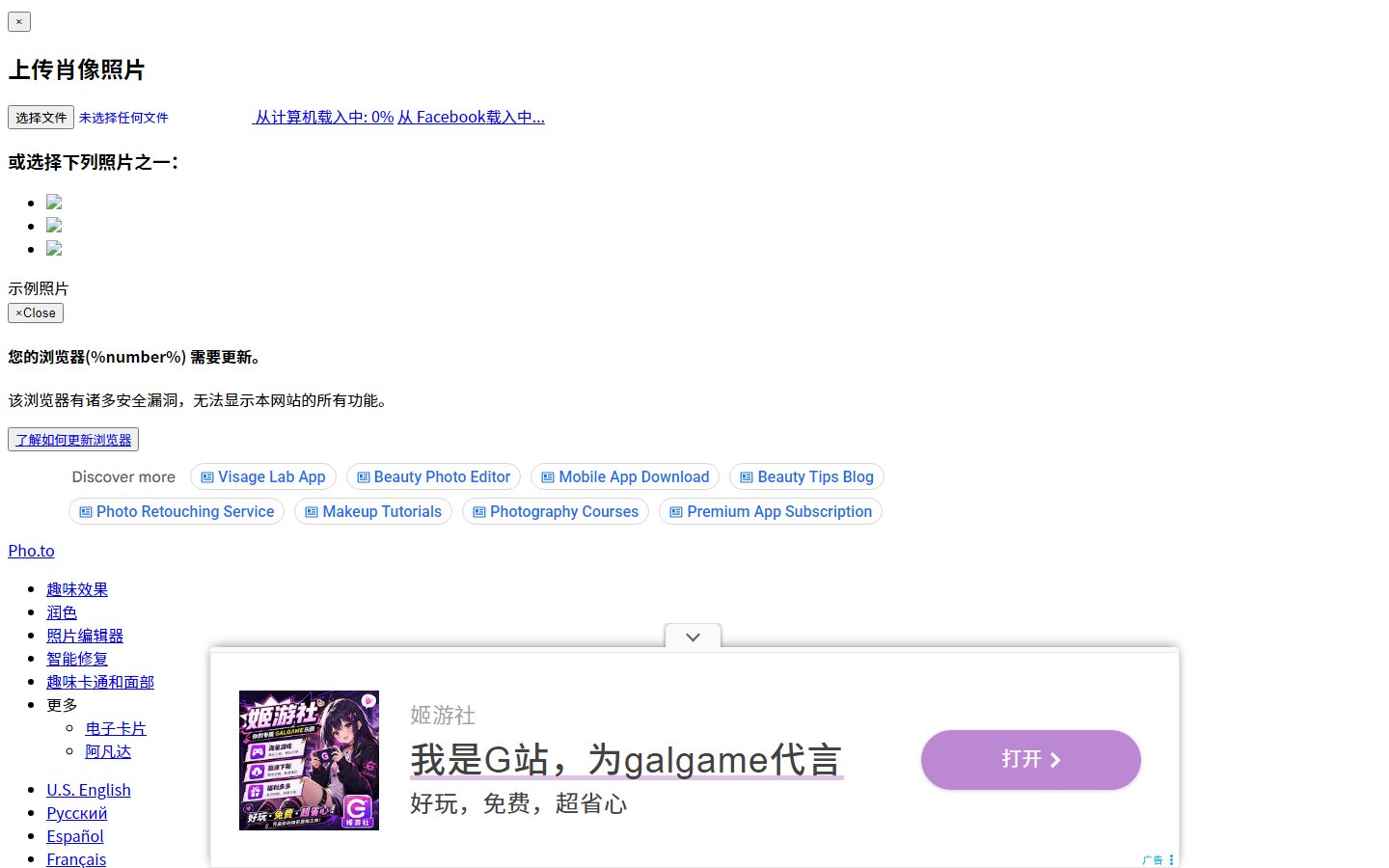Image resolution: width=1389 pixels, height=868 pixels.
Task: Click the ad subtitle 好玩，免费，超省心
Action: click(x=519, y=803)
